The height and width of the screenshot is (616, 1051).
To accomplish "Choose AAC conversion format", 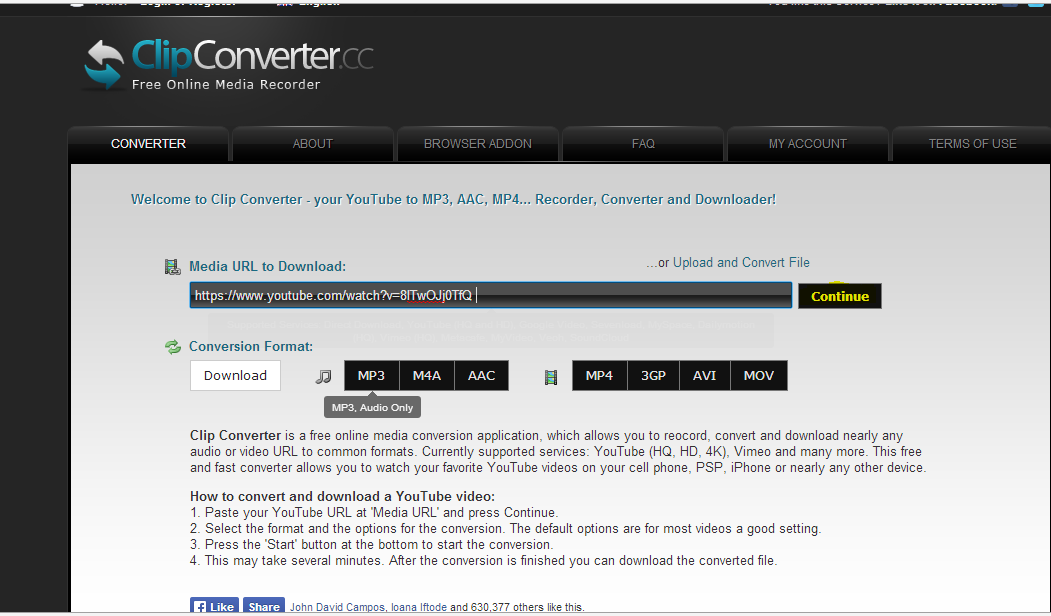I will click(x=481, y=375).
